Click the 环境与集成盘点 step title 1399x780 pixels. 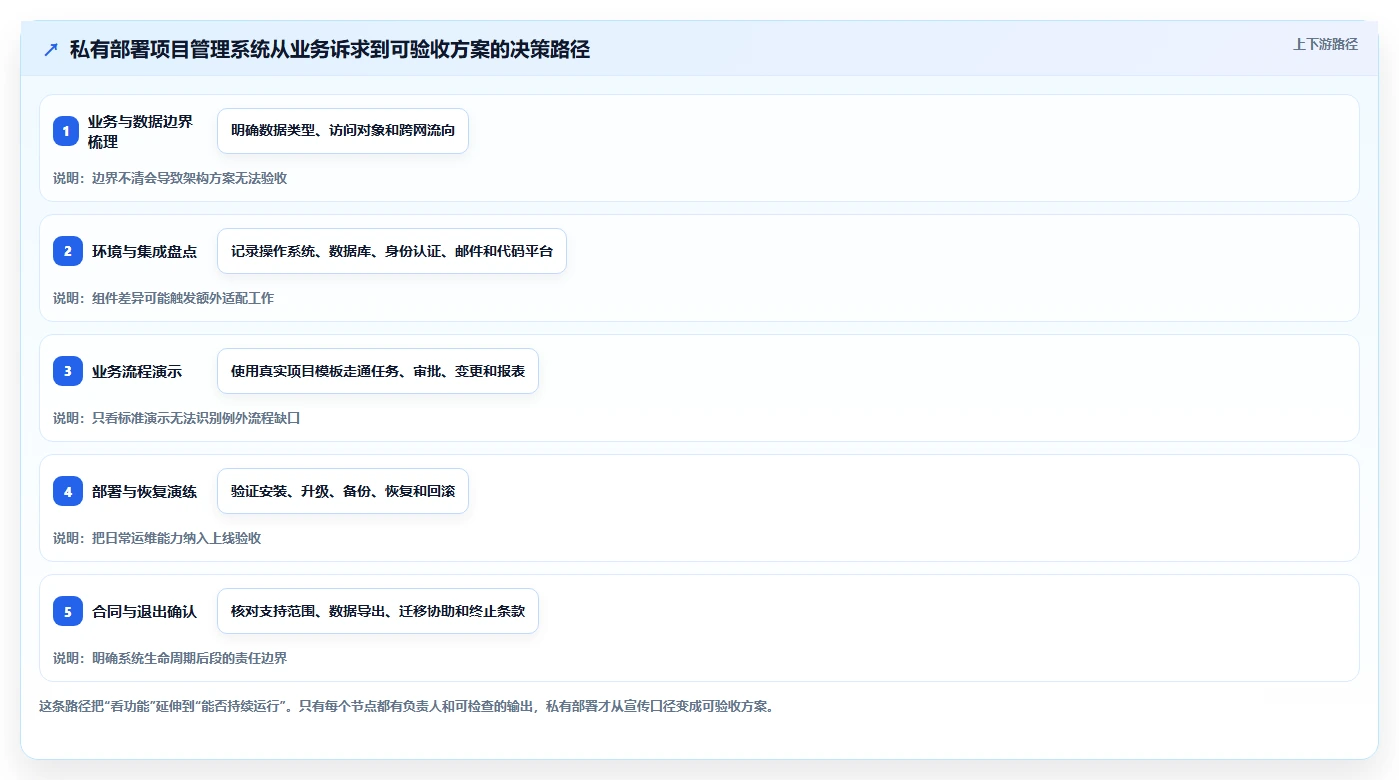click(144, 251)
